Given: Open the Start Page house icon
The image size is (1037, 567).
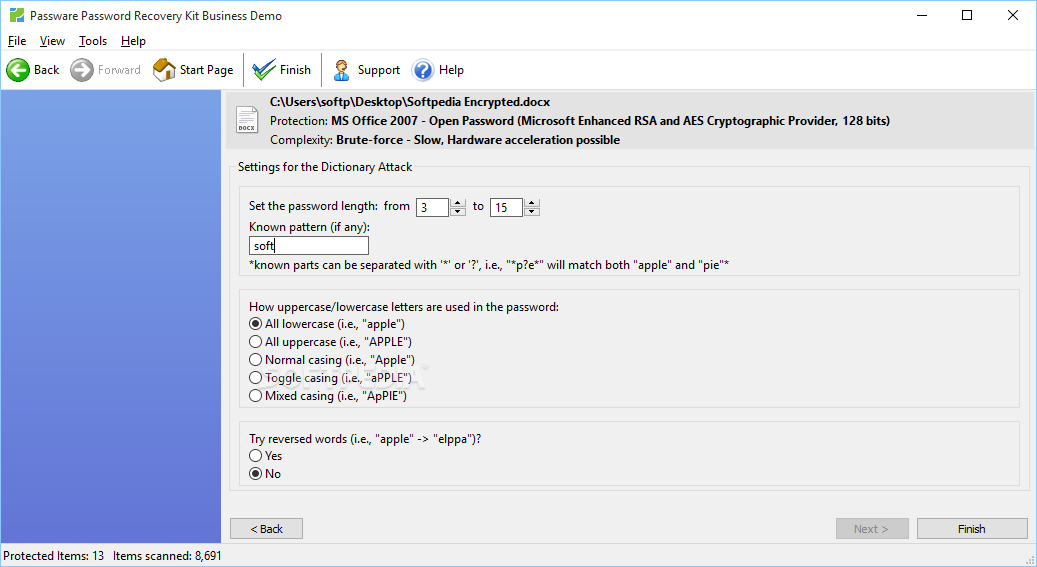Looking at the screenshot, I should tap(164, 69).
